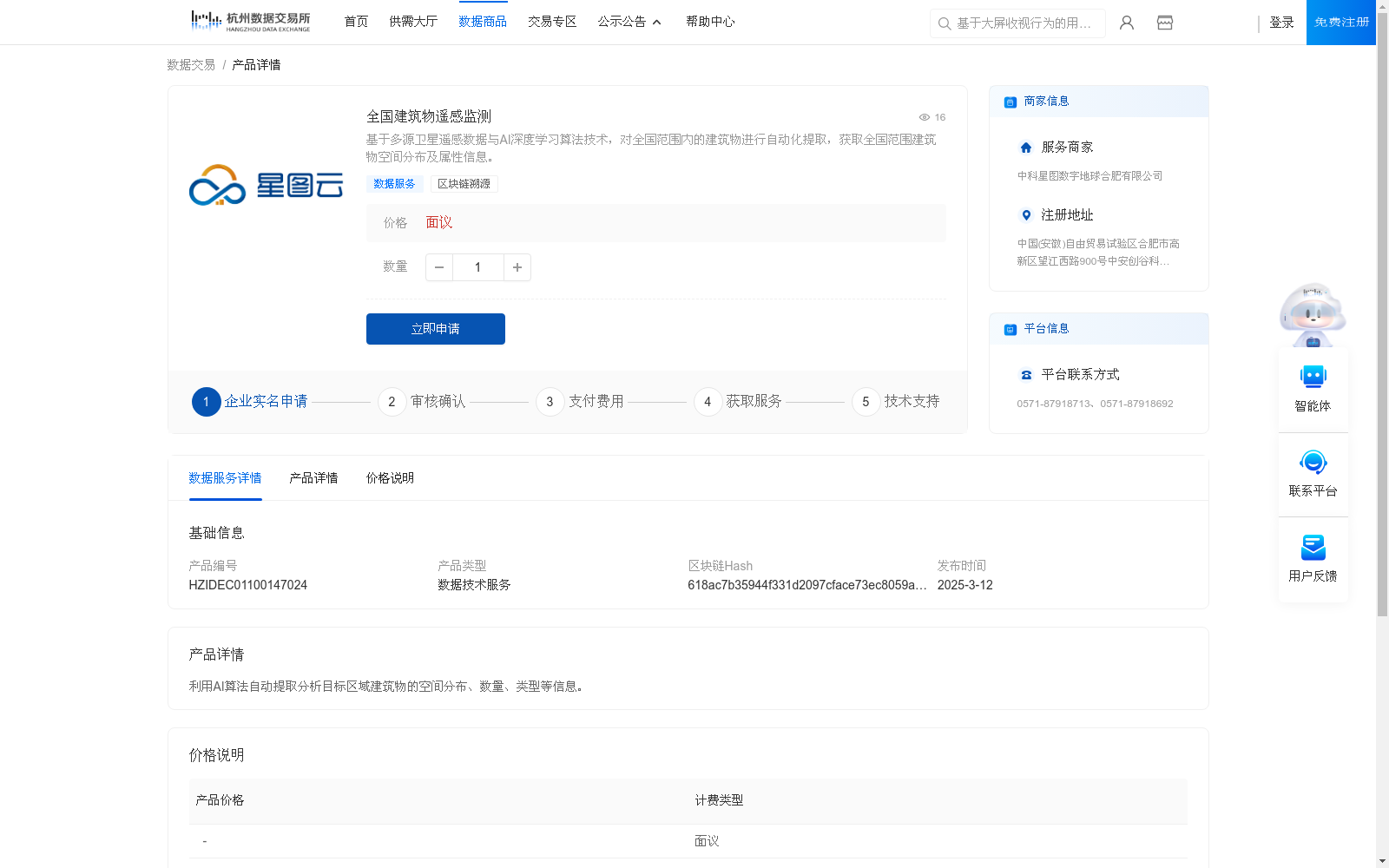The height and width of the screenshot is (868, 1389).
Task: Go to 首页 in navigation
Action: click(356, 22)
